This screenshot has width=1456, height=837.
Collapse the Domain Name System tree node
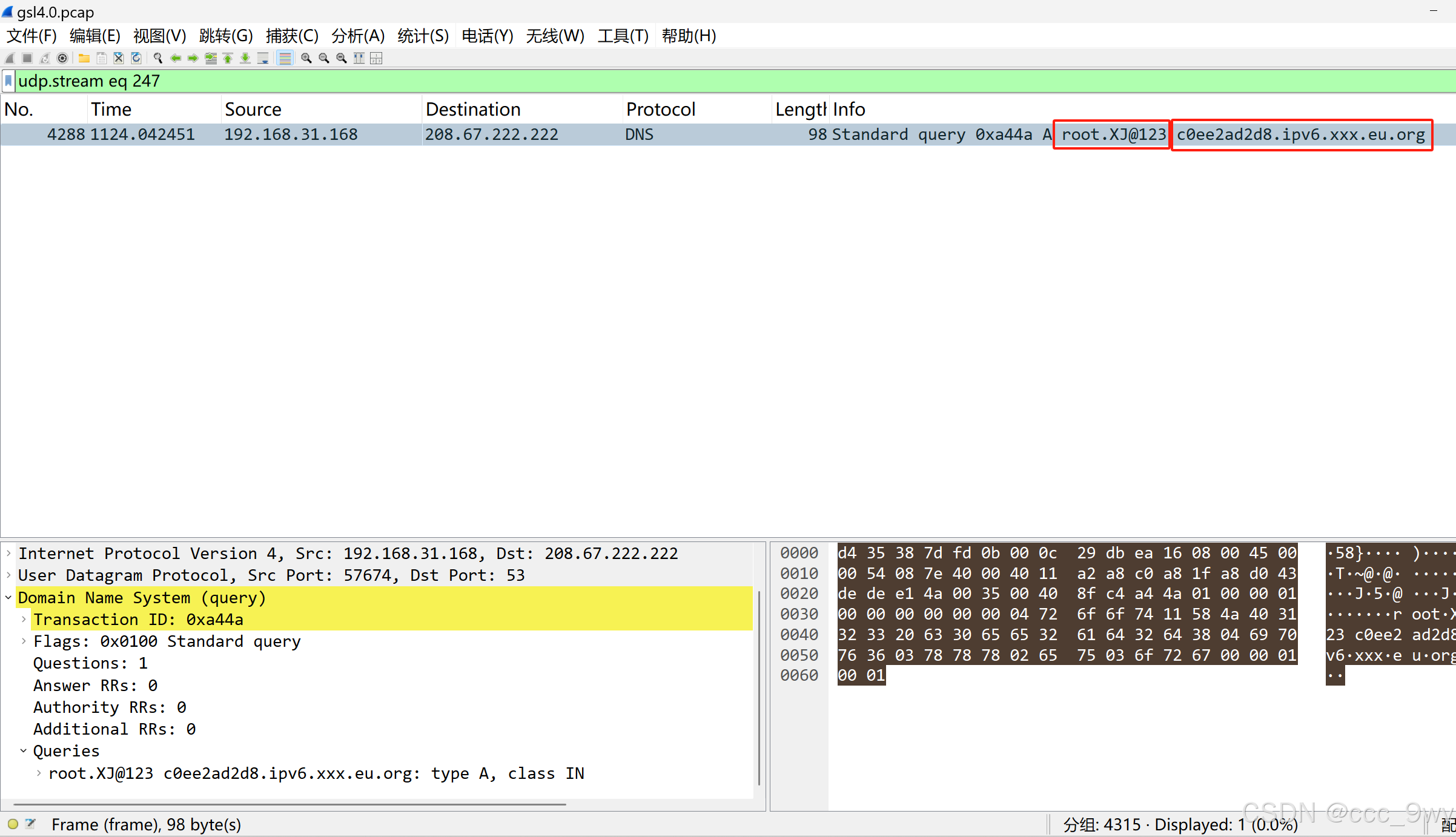8,598
